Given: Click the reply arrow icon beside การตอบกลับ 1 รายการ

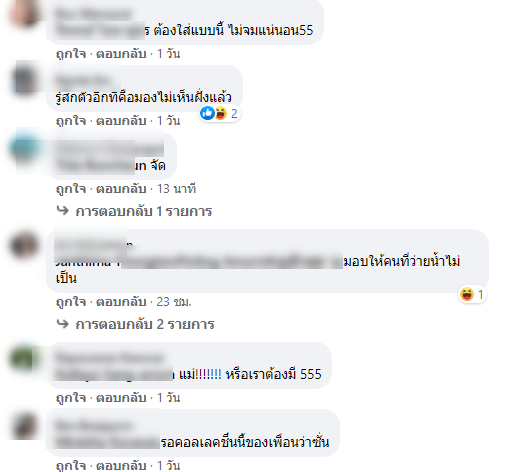Looking at the screenshot, I should pyautogui.click(x=62, y=211).
